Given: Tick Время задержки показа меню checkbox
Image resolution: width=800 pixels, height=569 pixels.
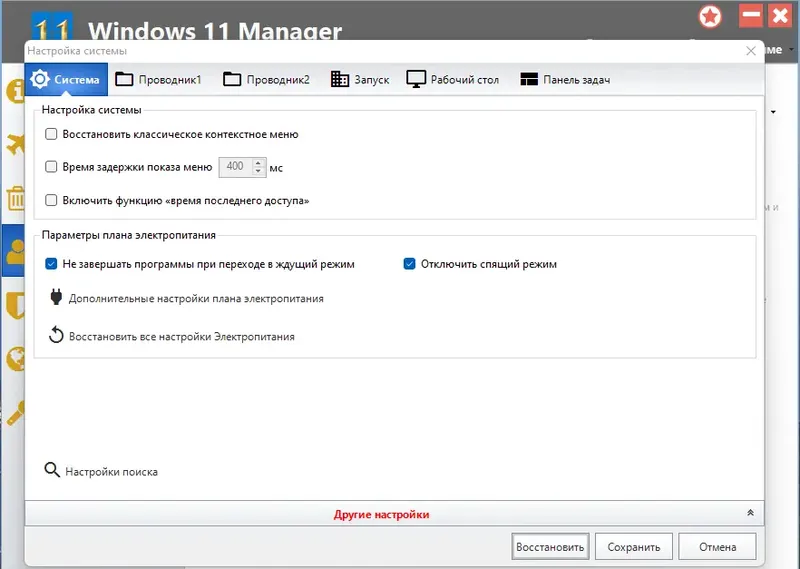Looking at the screenshot, I should coord(51,167).
